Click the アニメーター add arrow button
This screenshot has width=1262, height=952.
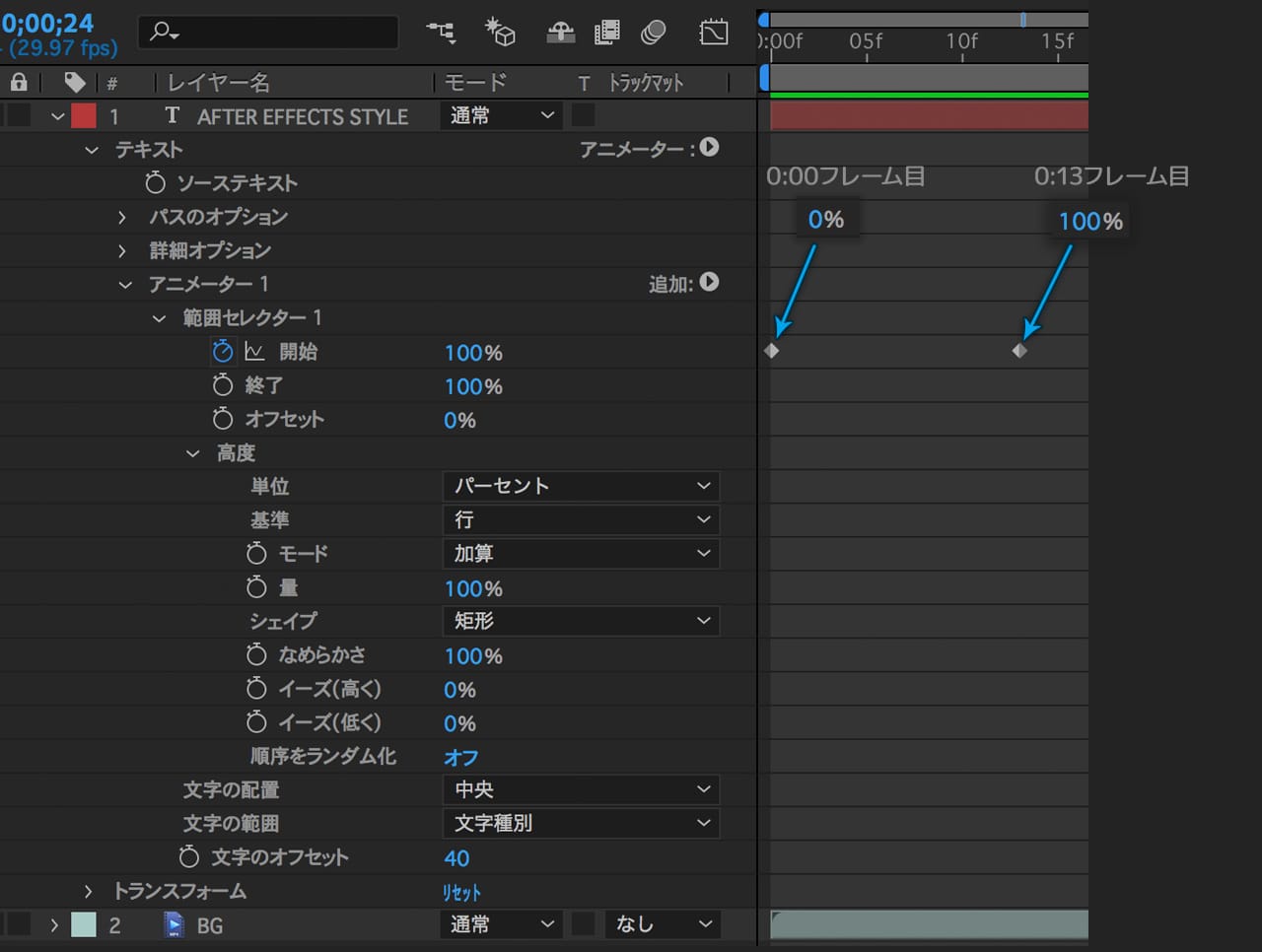point(709,148)
